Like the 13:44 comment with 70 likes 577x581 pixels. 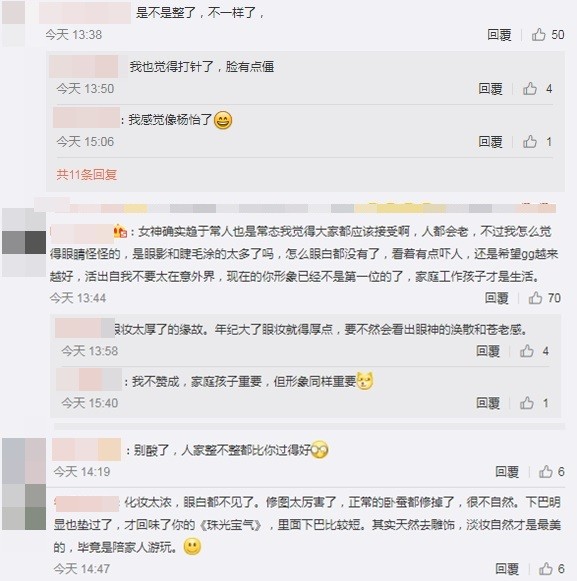(535, 298)
